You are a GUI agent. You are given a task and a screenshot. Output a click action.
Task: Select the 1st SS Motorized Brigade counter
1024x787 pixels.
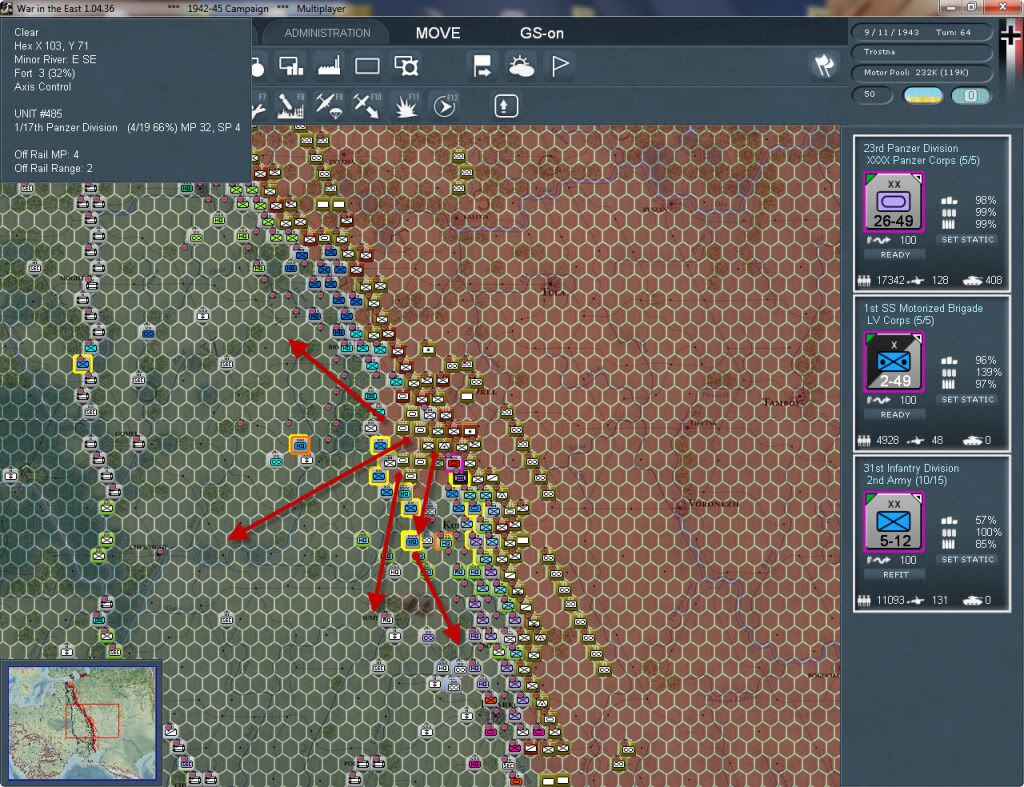(893, 362)
